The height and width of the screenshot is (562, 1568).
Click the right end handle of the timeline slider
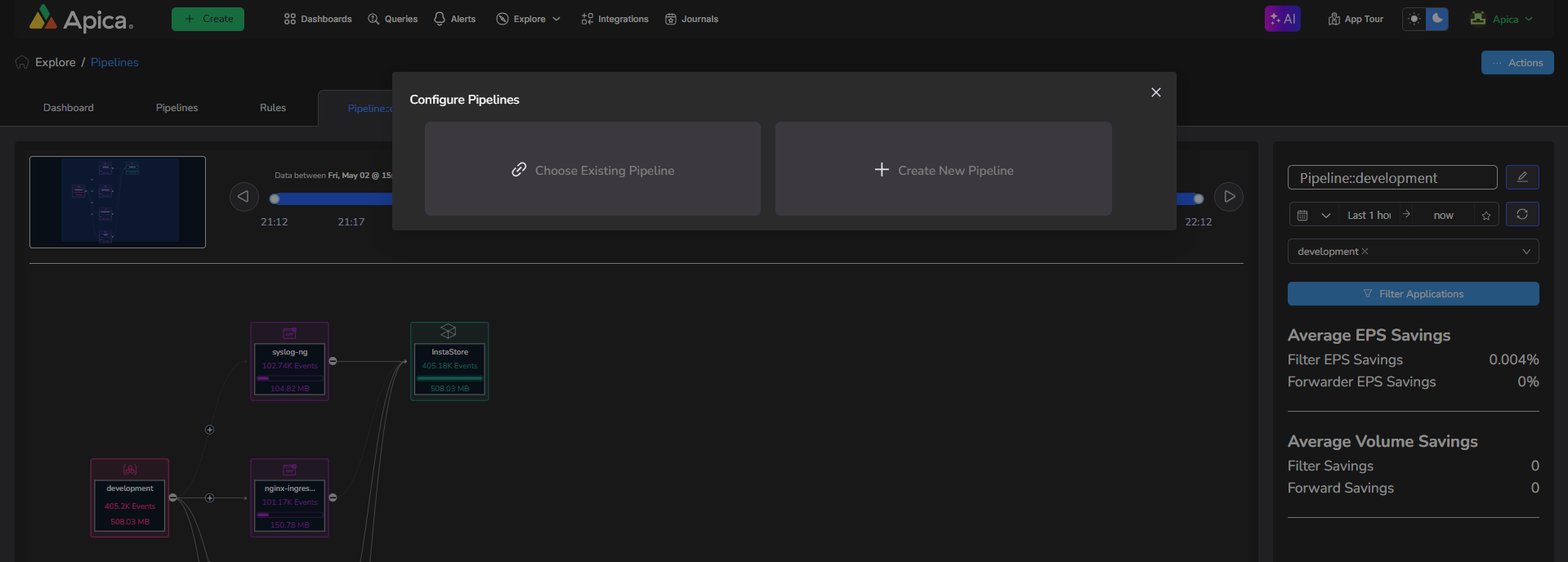point(1198,198)
